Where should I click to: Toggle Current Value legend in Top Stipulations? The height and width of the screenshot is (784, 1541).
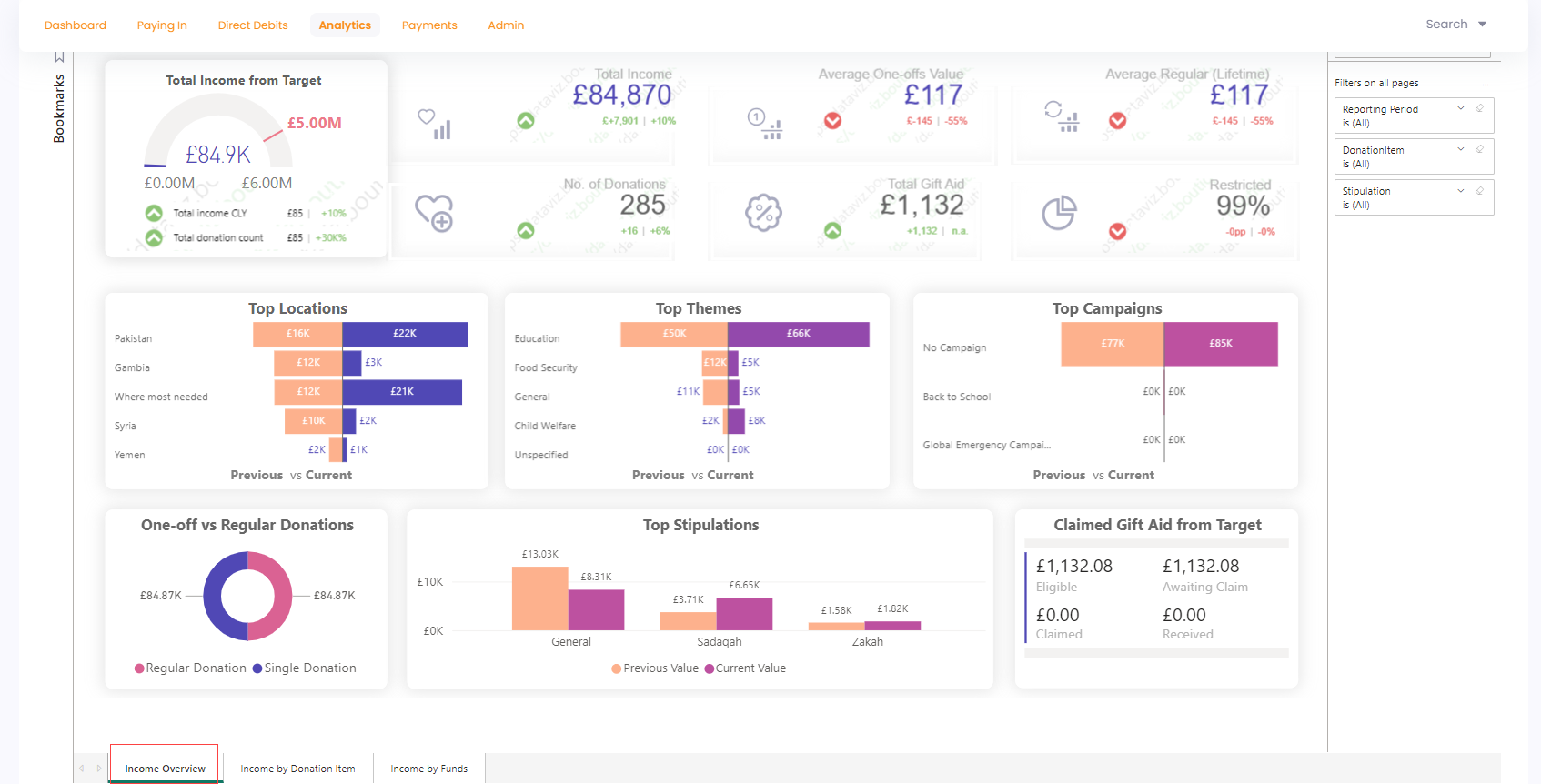[x=745, y=668]
